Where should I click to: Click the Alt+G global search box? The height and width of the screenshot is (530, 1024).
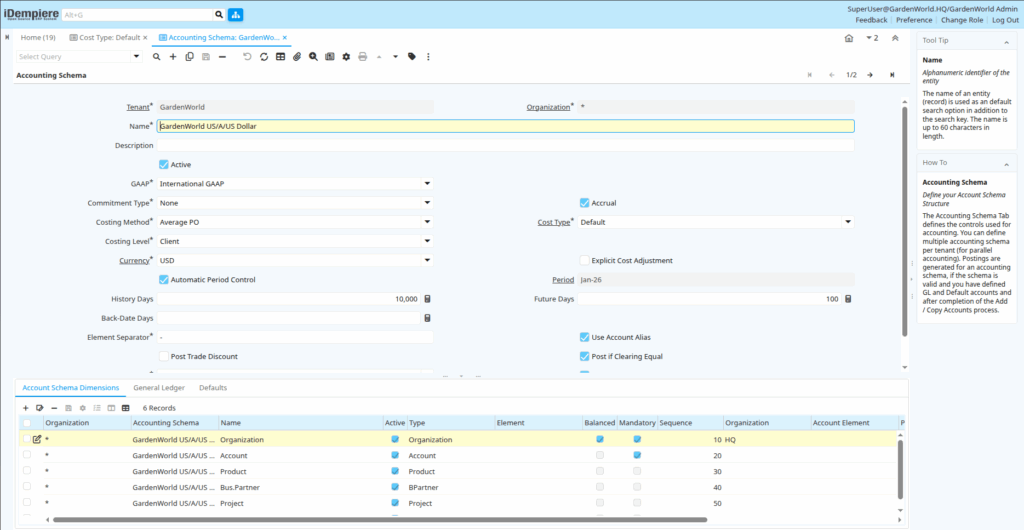(x=137, y=14)
